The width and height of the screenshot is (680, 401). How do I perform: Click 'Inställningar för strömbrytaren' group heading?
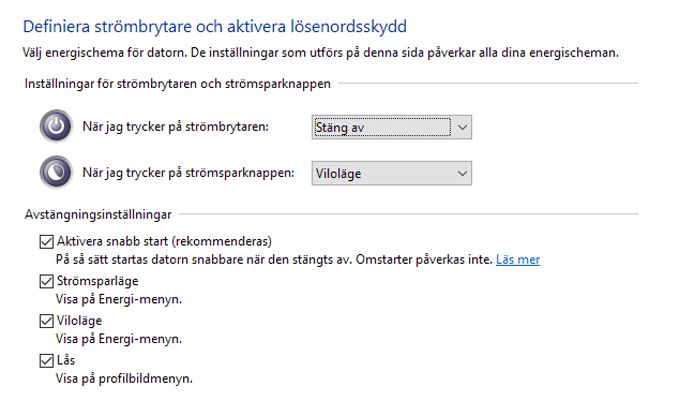point(178,83)
